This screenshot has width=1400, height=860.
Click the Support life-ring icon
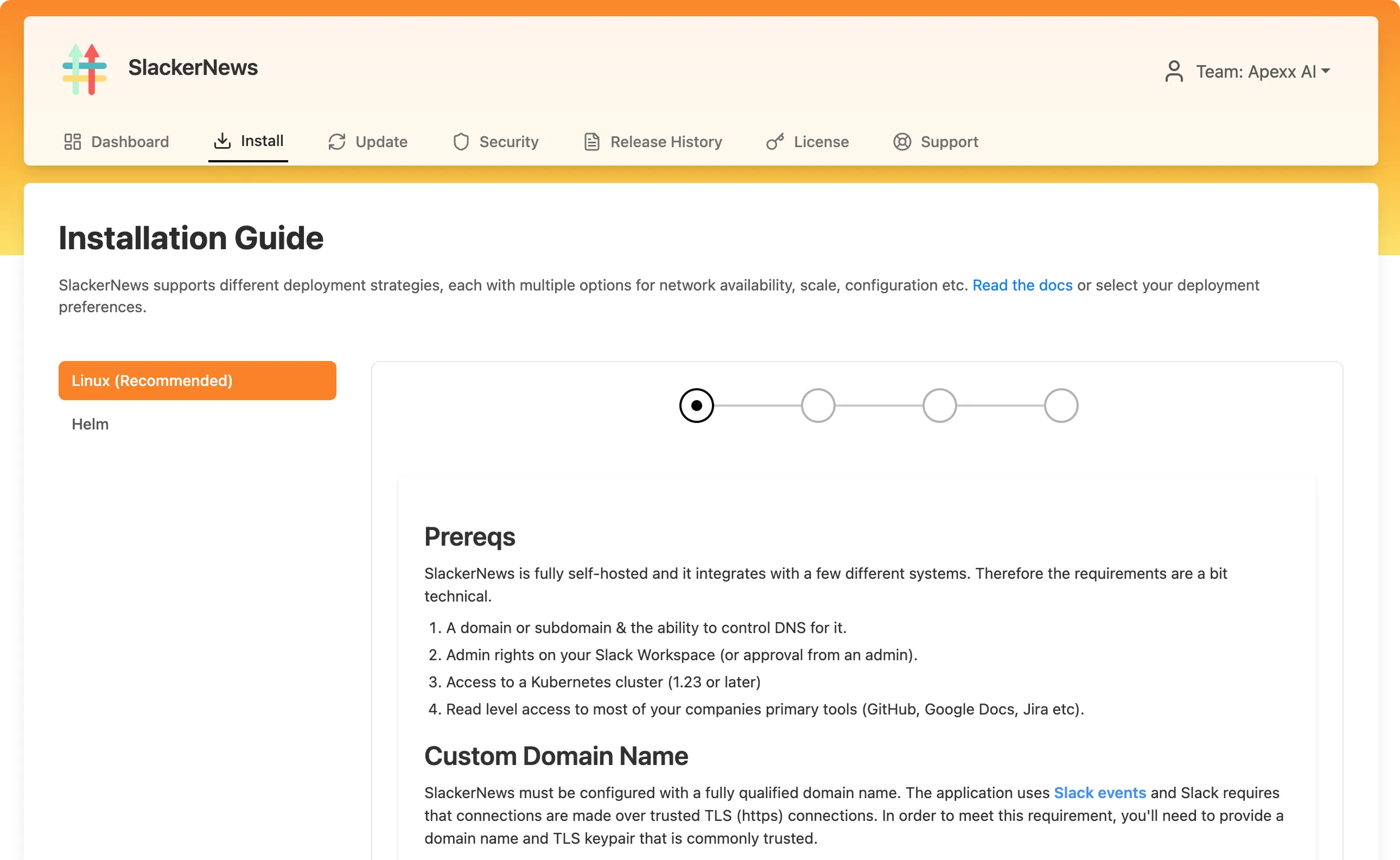click(x=902, y=142)
